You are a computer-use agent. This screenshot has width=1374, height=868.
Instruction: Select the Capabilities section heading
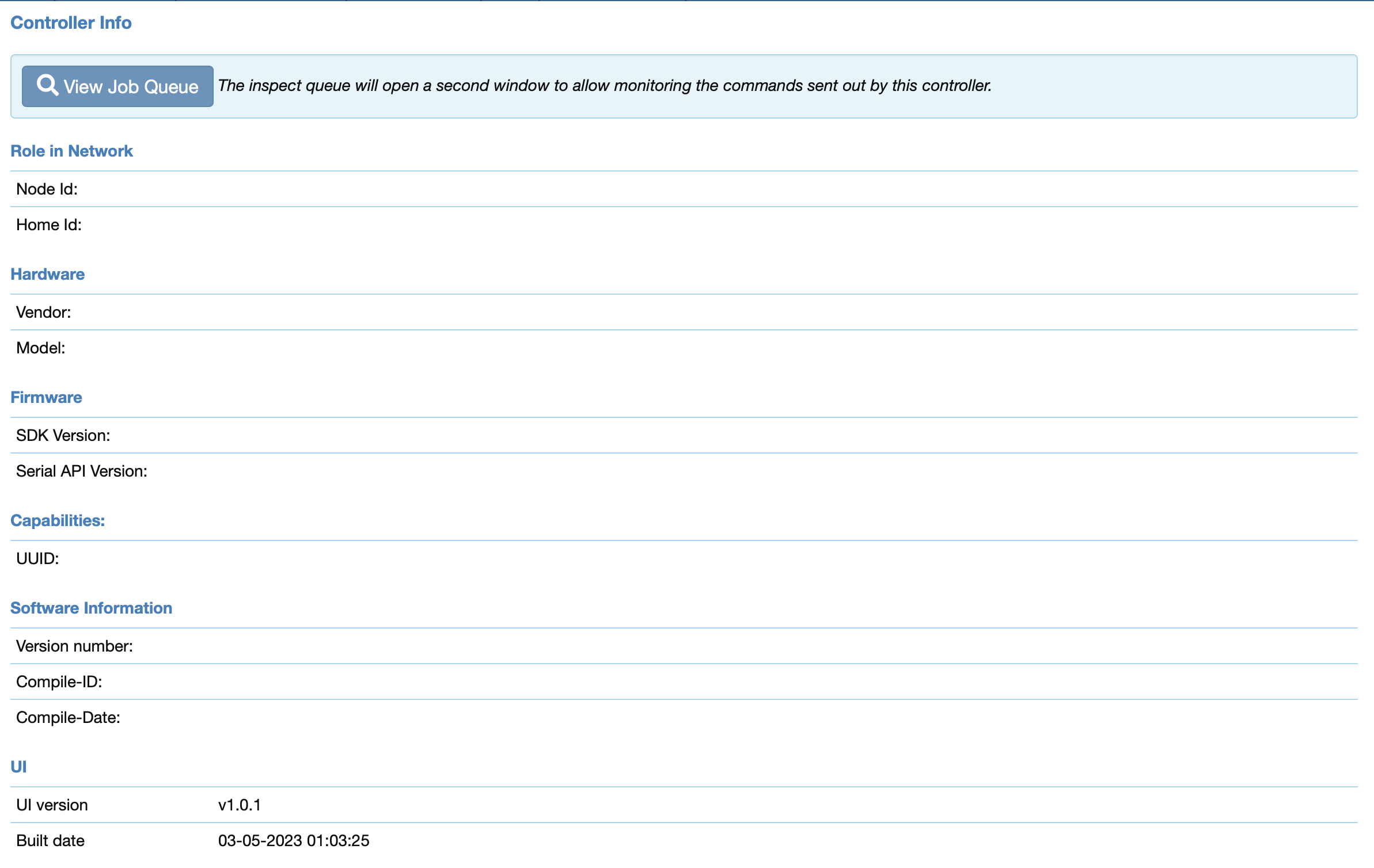coord(58,520)
